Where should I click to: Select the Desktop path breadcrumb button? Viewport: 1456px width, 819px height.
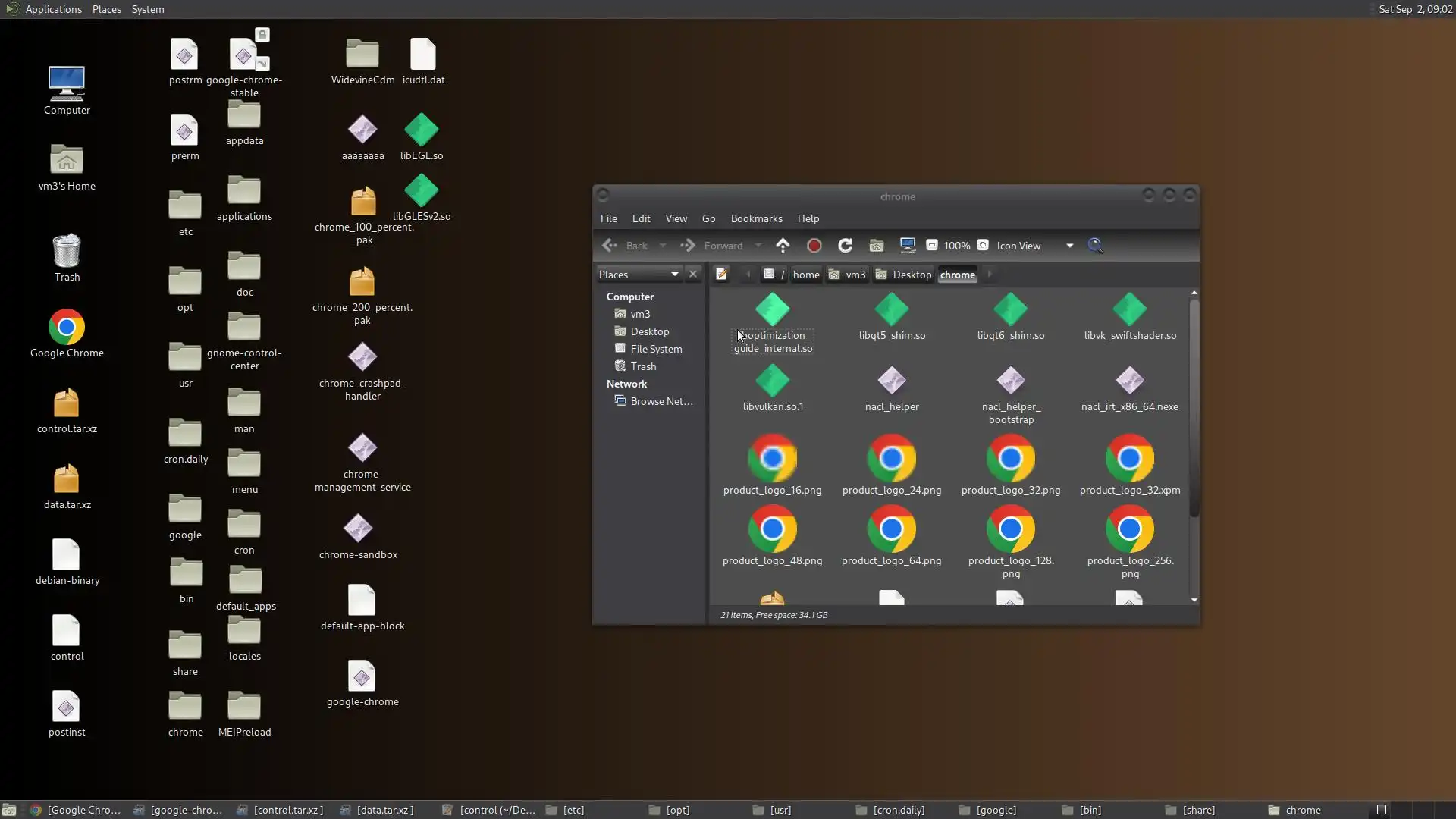coord(903,275)
